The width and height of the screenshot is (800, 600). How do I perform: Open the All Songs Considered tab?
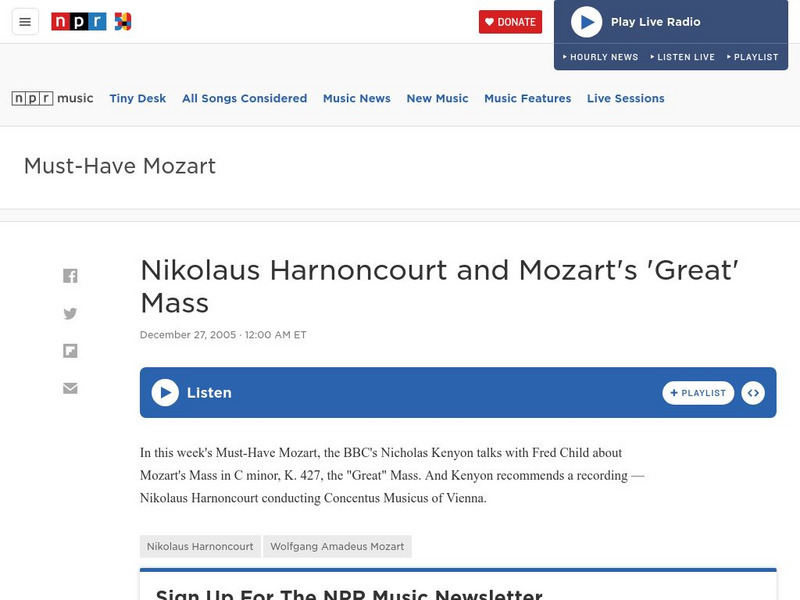(x=244, y=98)
